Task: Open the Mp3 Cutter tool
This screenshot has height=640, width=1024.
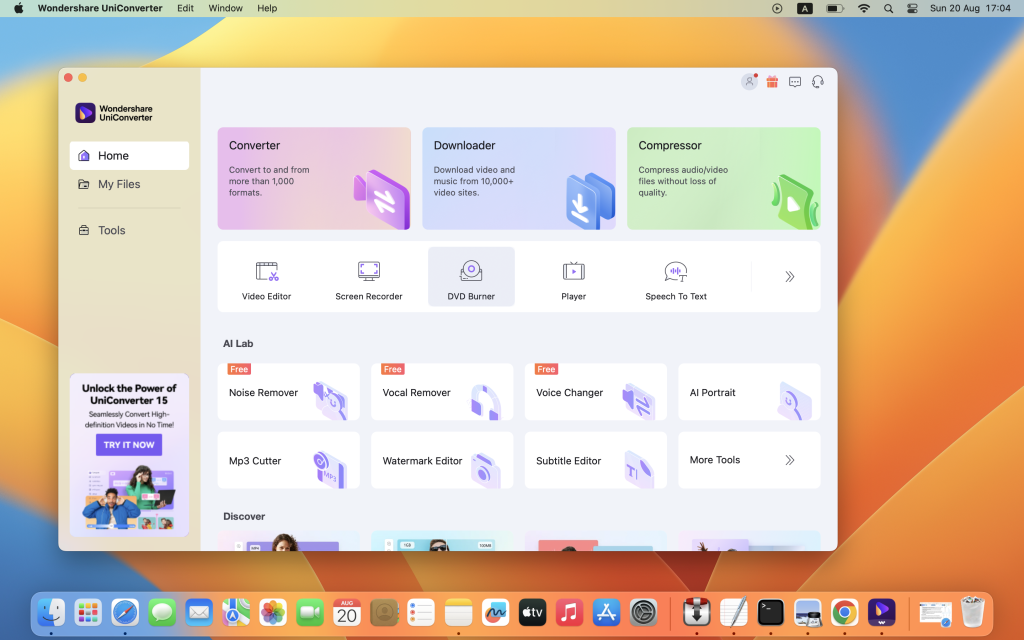Action: point(288,460)
